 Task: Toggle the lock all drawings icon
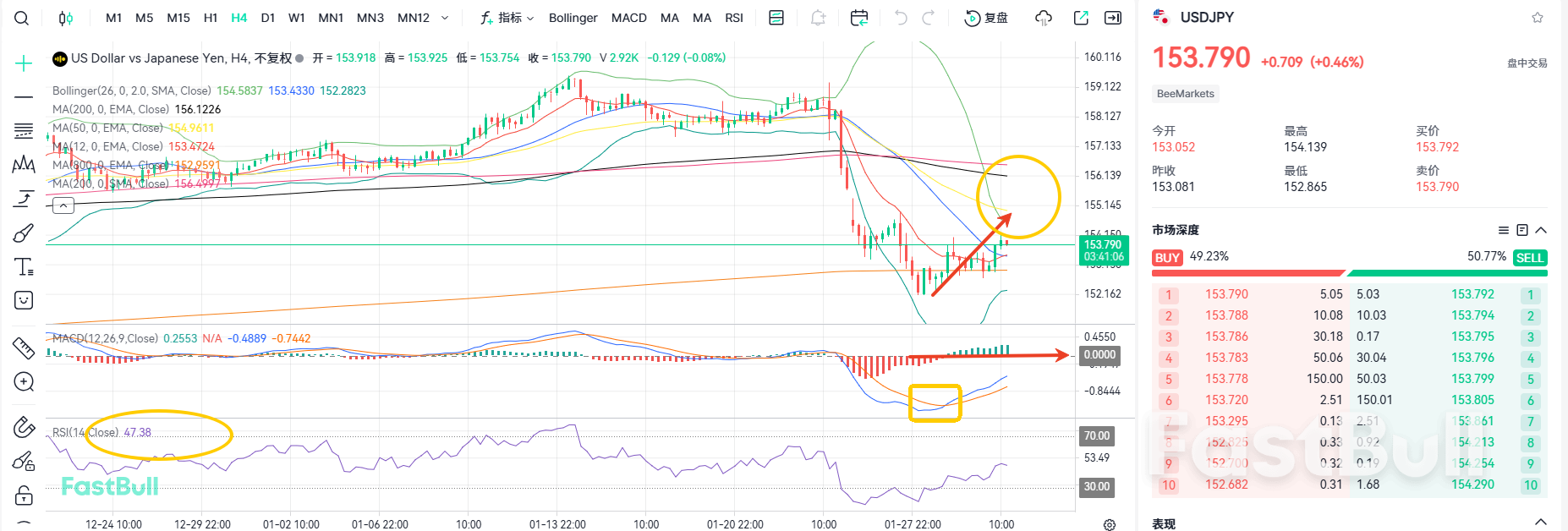24,495
